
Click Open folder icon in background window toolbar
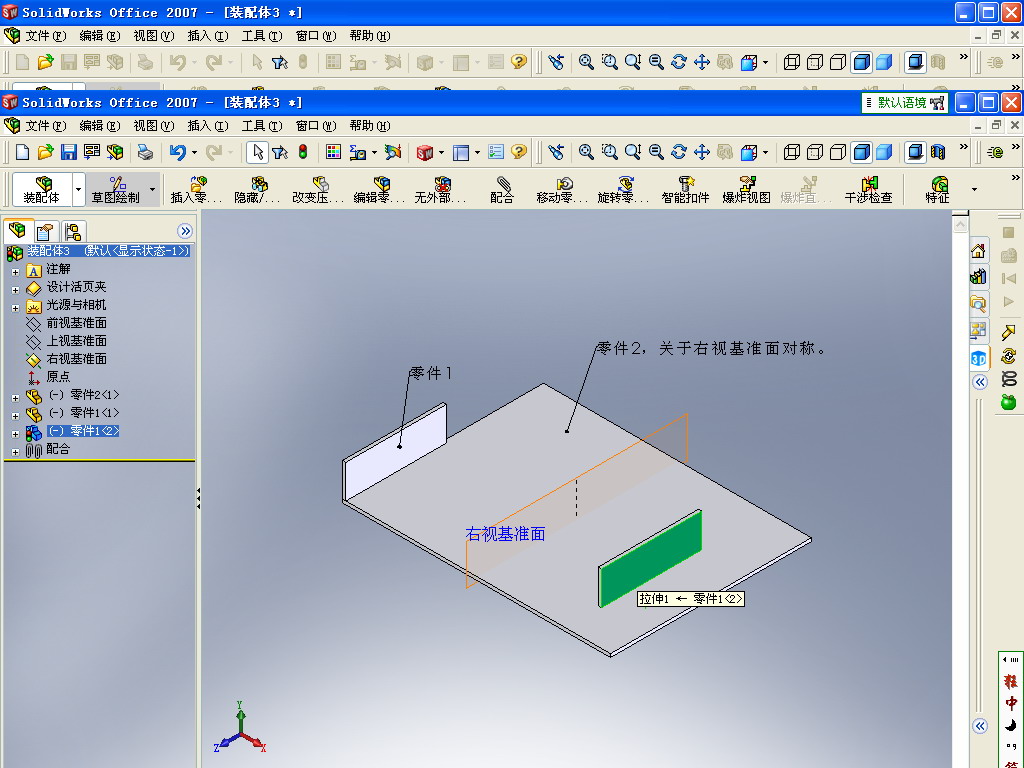coord(45,62)
